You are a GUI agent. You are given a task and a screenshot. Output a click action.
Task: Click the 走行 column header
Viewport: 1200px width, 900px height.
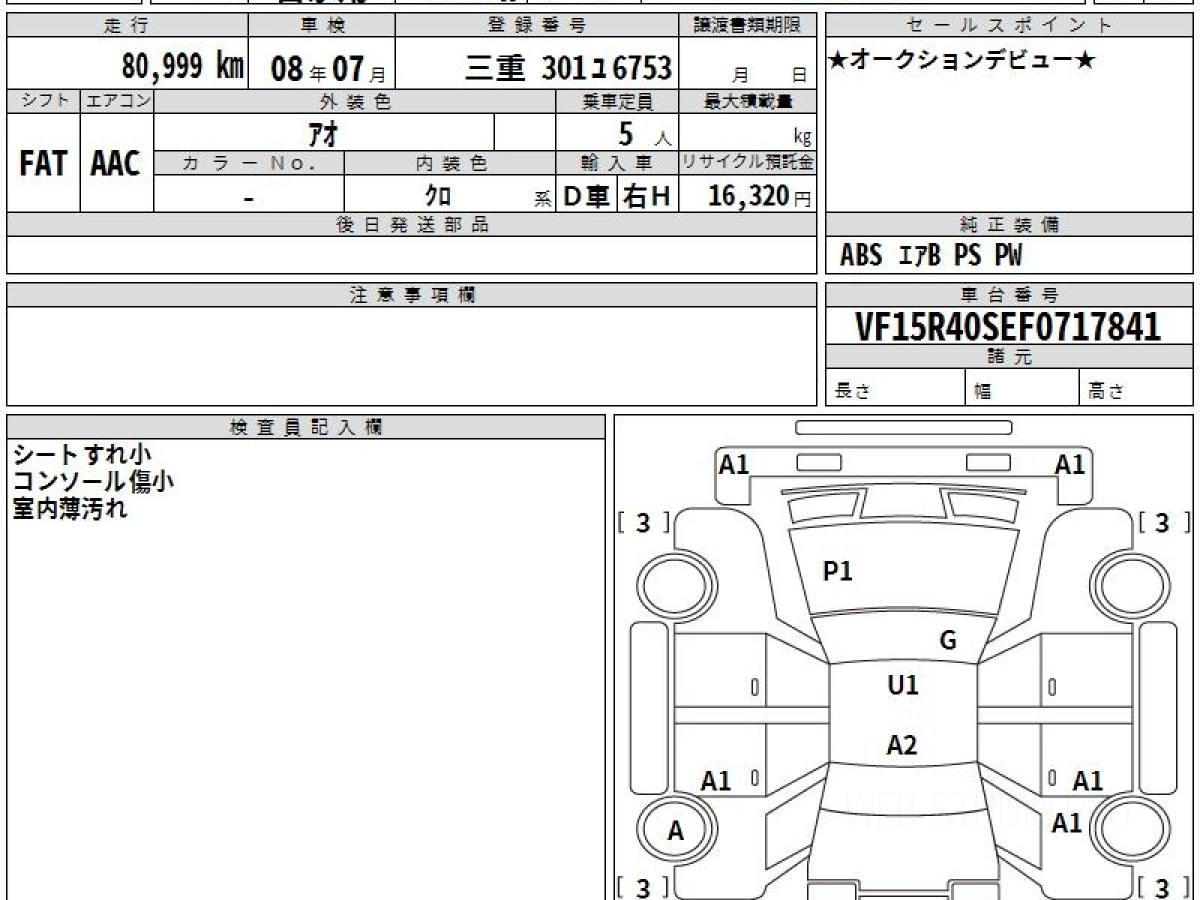click(x=126, y=27)
